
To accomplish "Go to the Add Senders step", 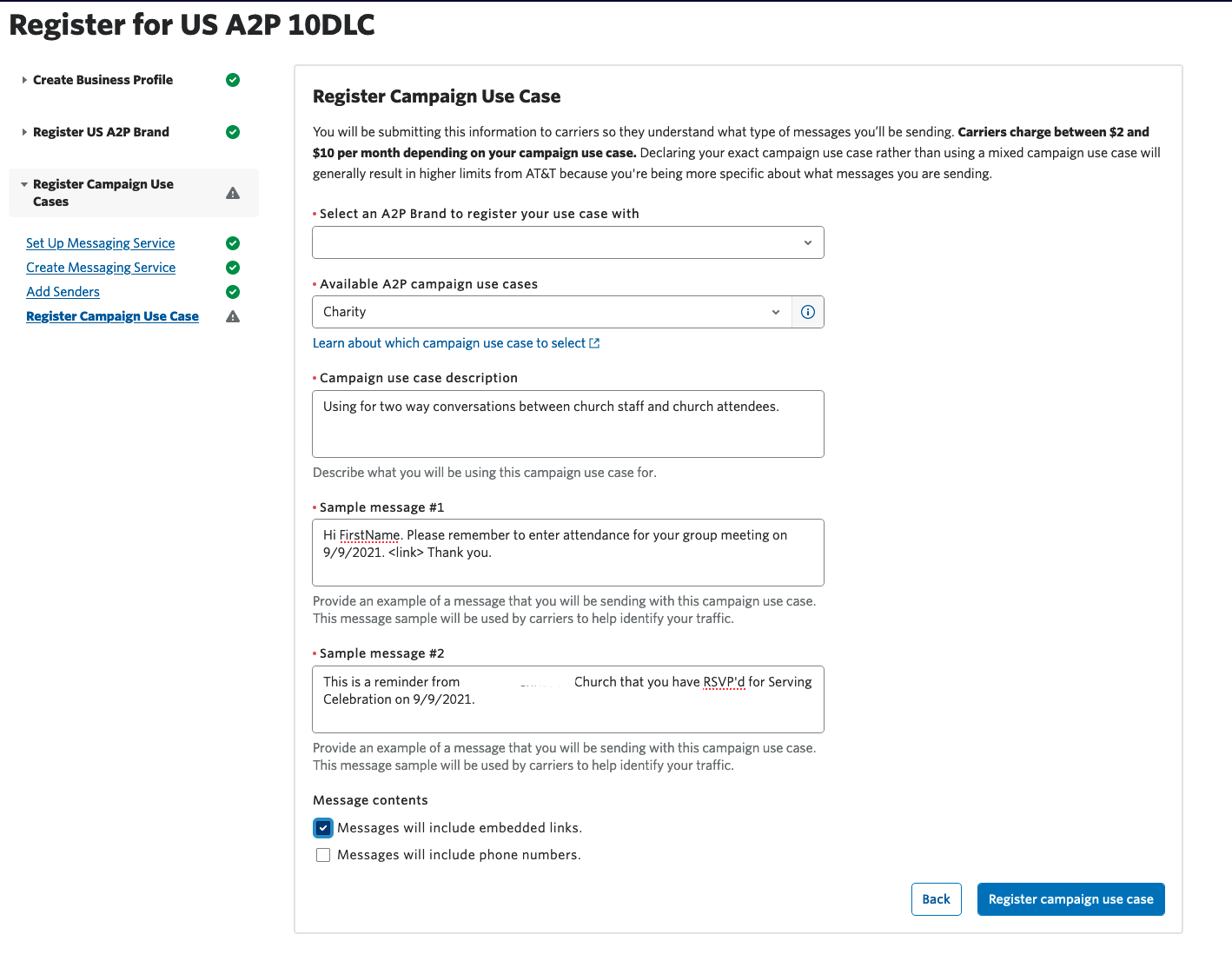I will (x=63, y=292).
